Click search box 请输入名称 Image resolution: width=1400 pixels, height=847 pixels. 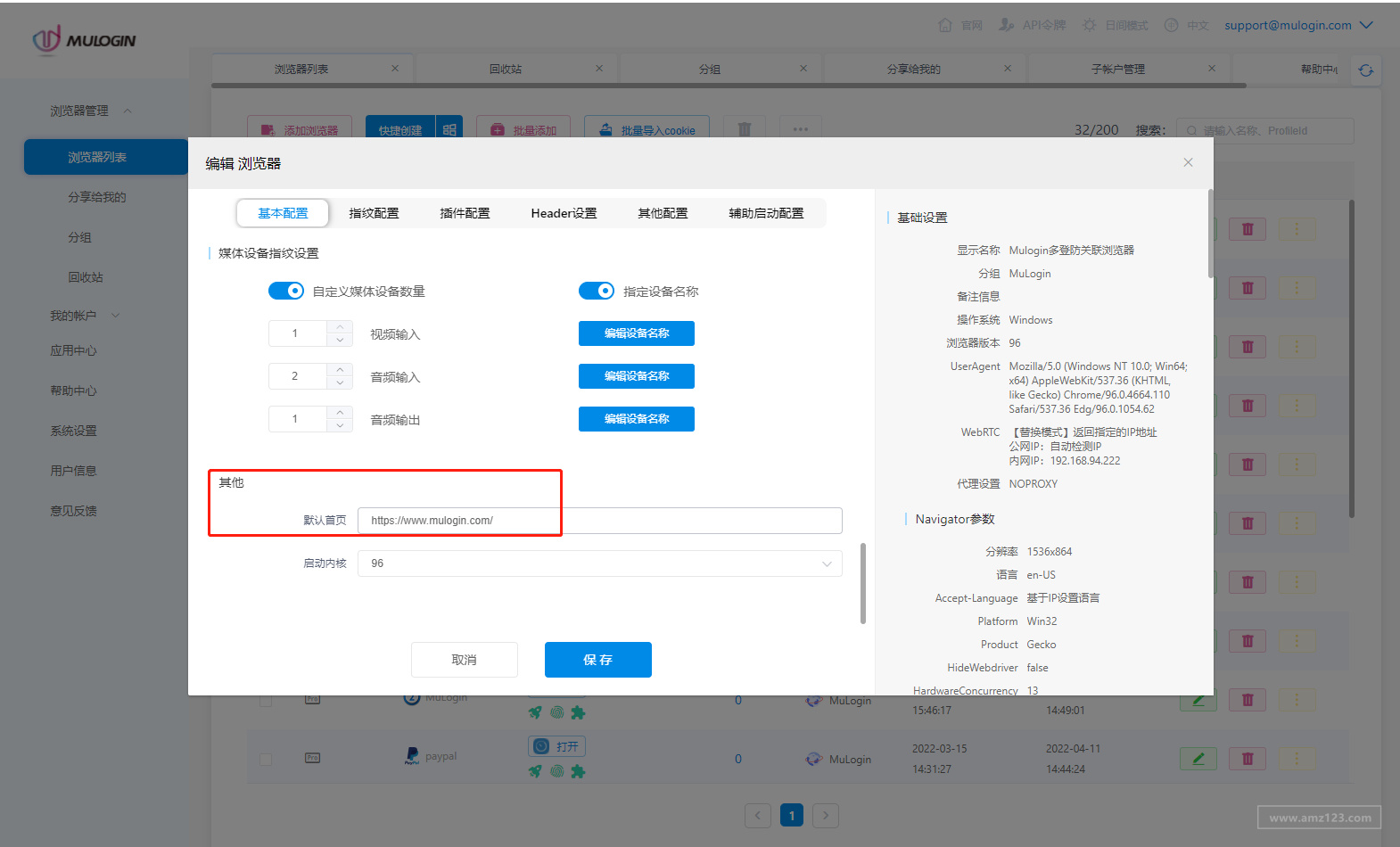click(x=1264, y=130)
